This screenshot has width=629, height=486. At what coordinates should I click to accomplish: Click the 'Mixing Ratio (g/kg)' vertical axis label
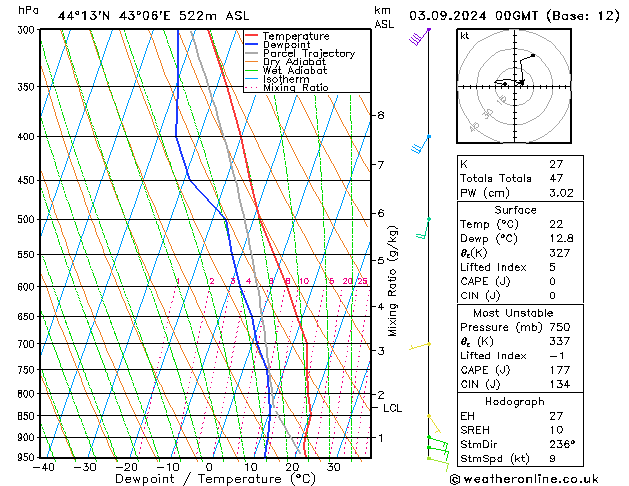(392, 281)
